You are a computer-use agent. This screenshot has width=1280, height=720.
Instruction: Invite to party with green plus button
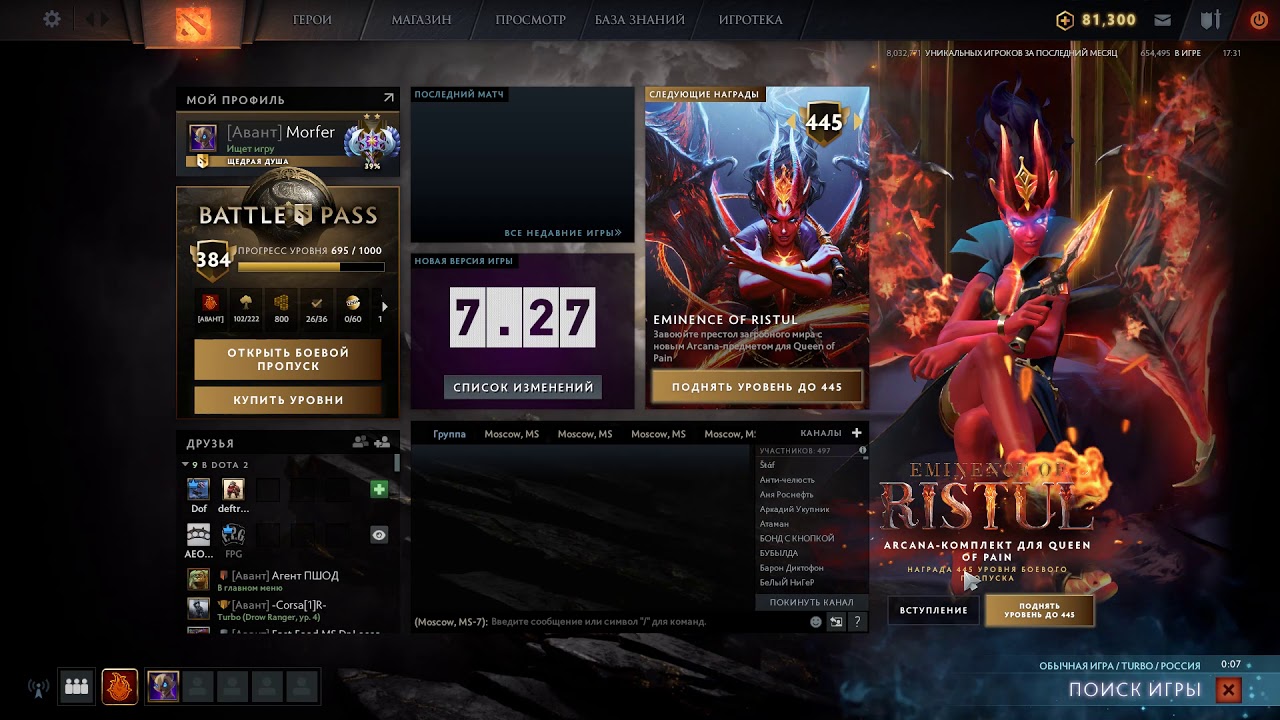(379, 489)
